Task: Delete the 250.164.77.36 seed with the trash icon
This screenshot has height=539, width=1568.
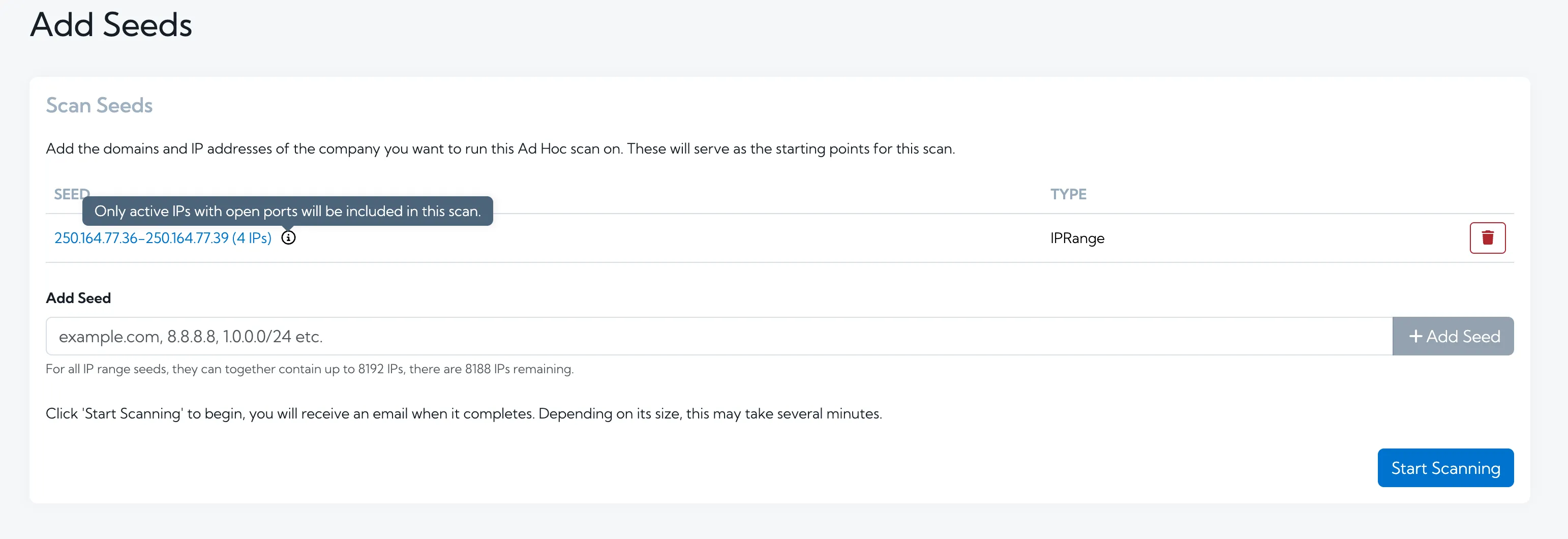Action: point(1487,237)
